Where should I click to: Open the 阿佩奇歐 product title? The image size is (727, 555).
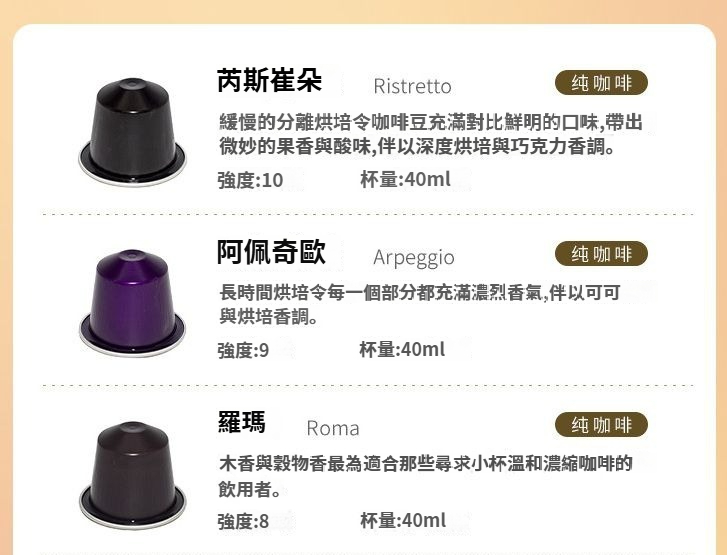point(271,252)
